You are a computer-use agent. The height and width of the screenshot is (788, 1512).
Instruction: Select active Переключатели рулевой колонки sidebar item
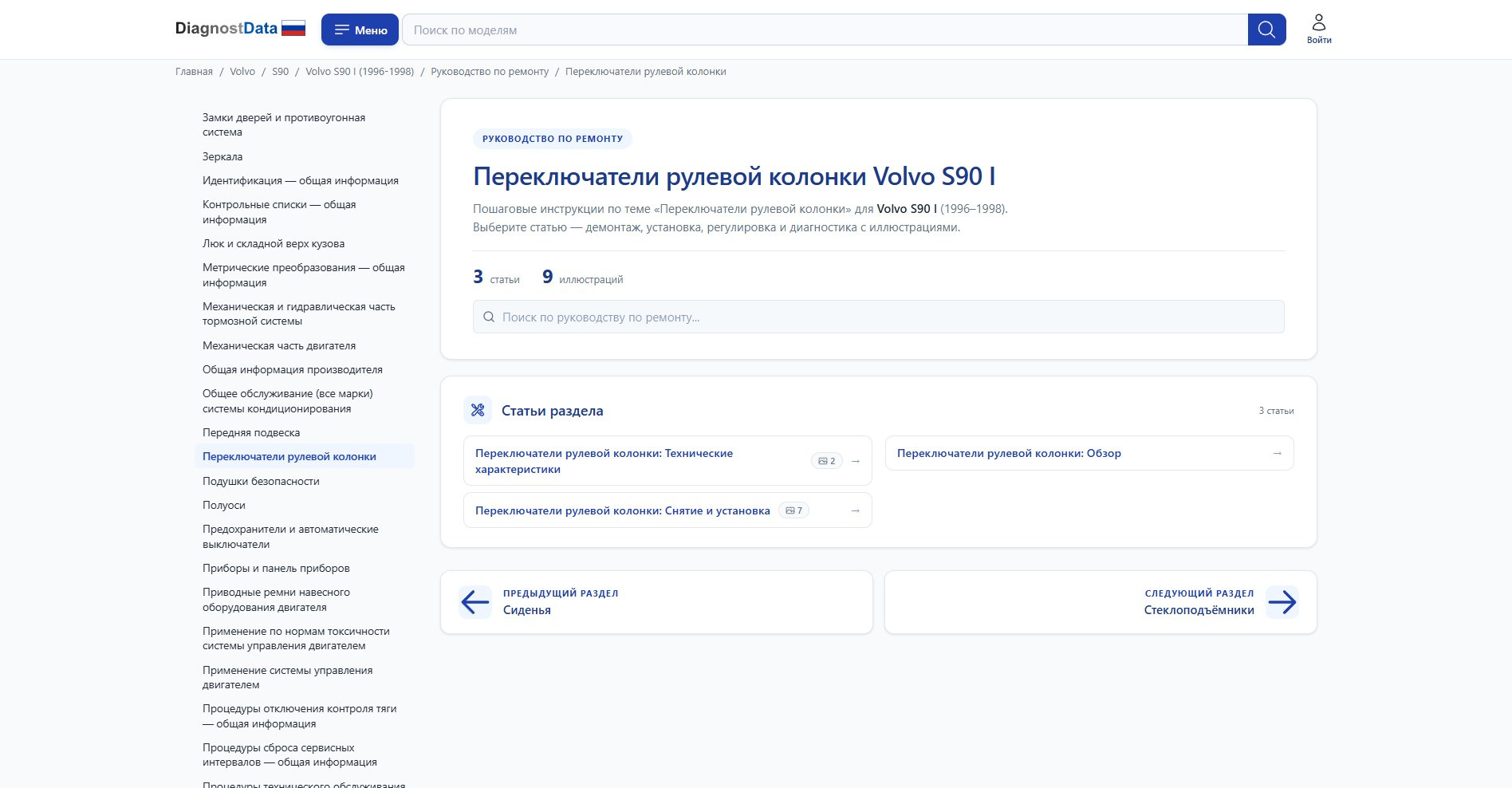point(304,456)
